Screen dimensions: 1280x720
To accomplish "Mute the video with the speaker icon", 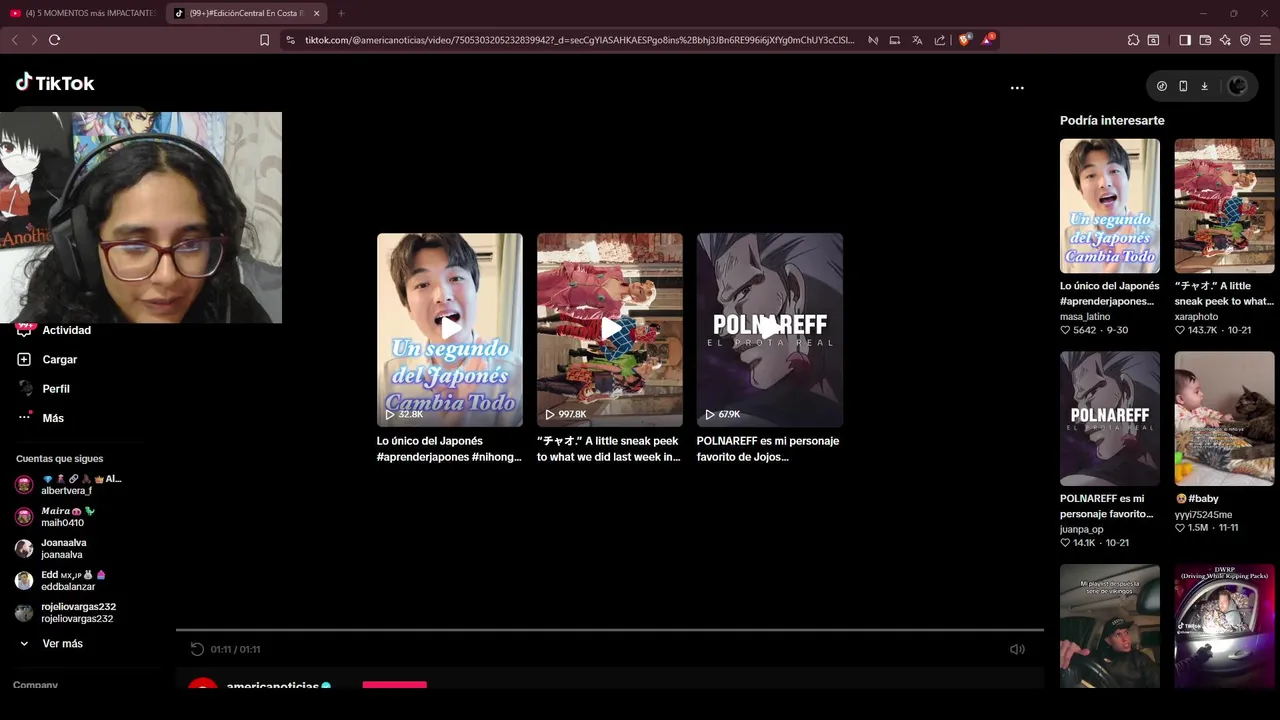I will (x=1017, y=649).
